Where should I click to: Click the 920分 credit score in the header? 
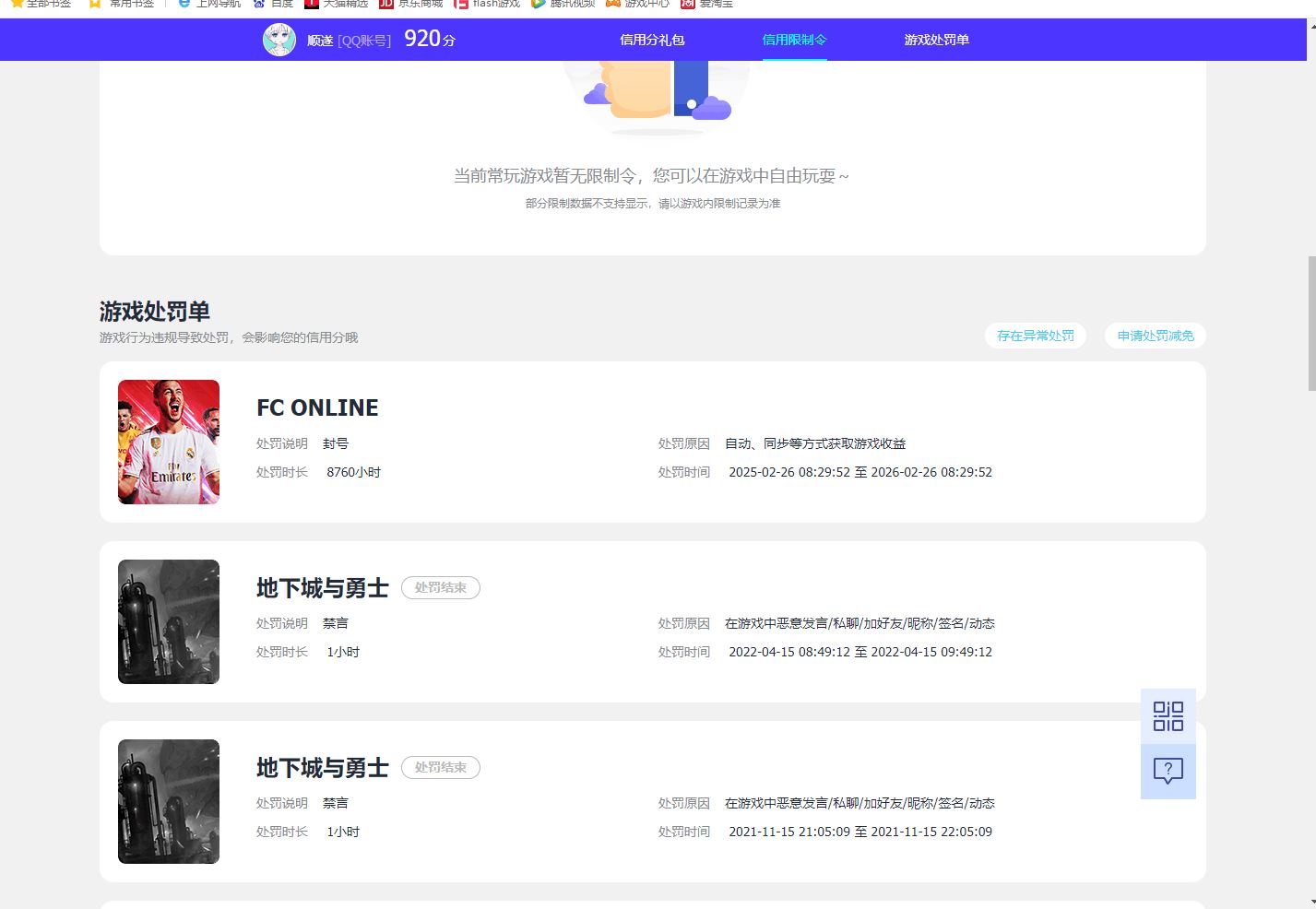point(430,39)
